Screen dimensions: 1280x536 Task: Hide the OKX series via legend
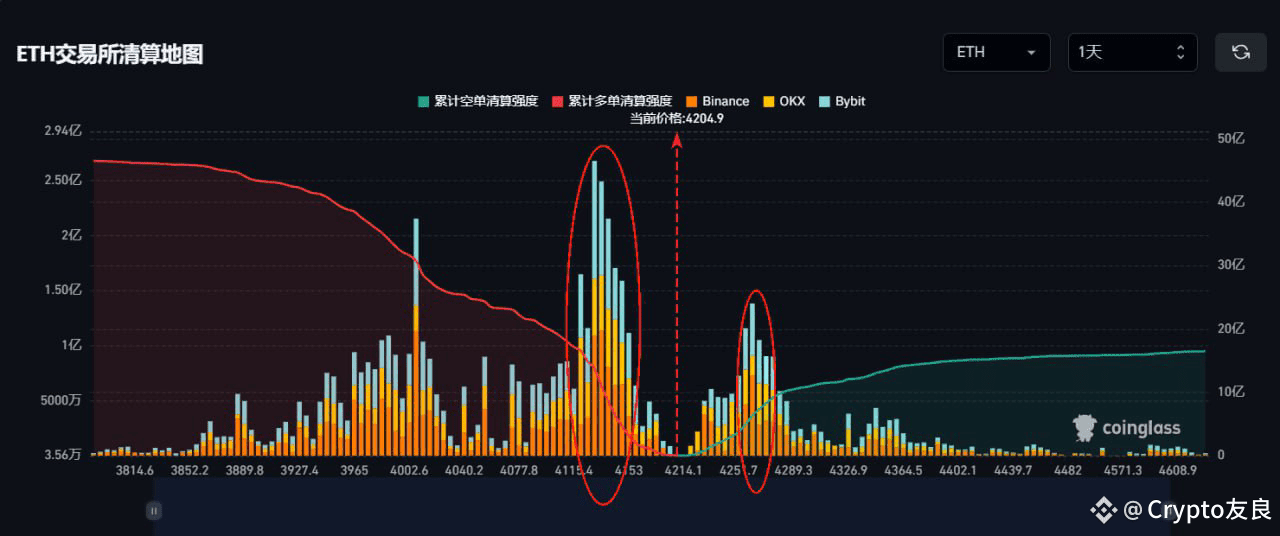tap(783, 101)
